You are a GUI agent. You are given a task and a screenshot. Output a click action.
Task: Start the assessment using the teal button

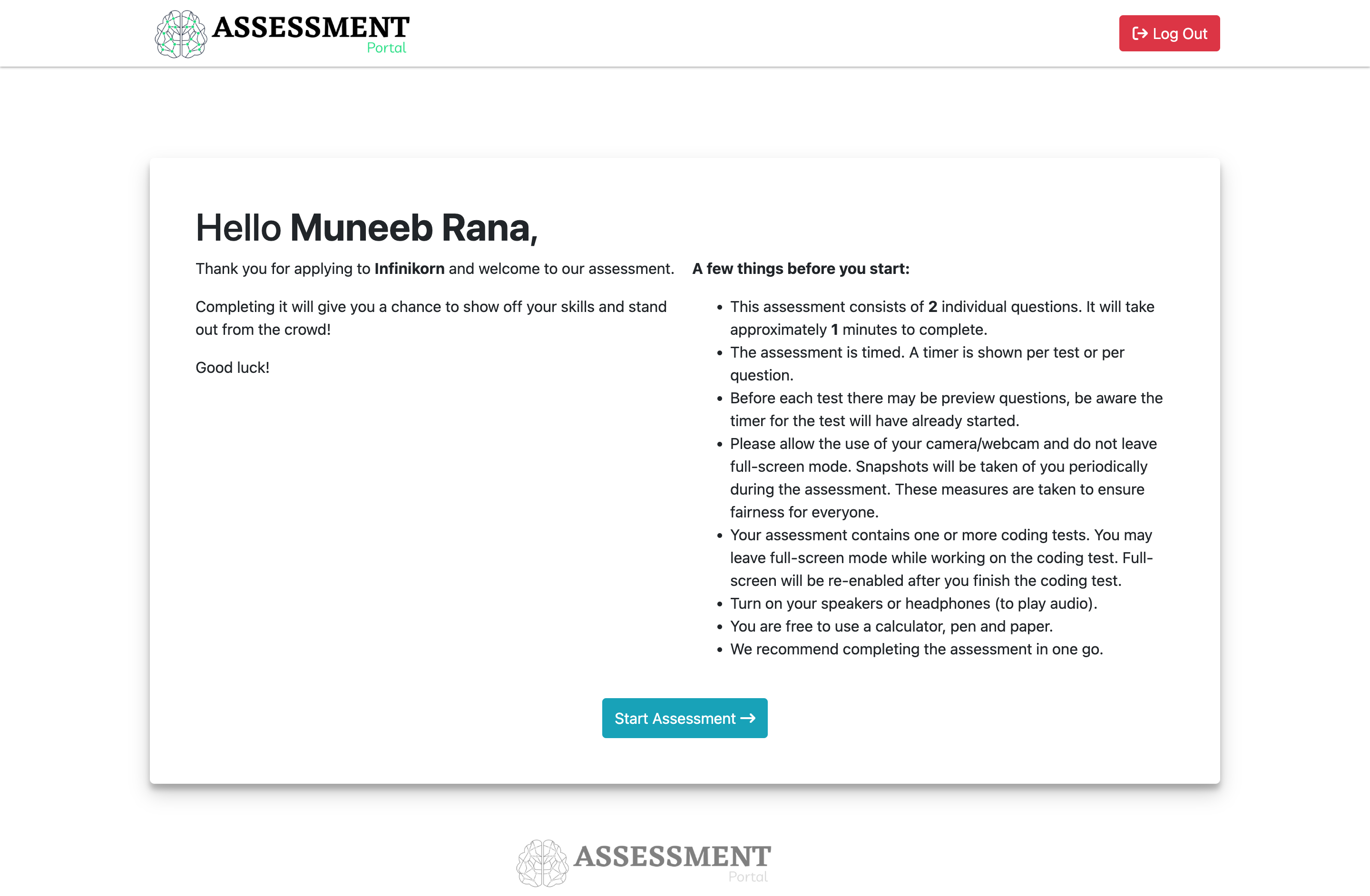coord(675,718)
